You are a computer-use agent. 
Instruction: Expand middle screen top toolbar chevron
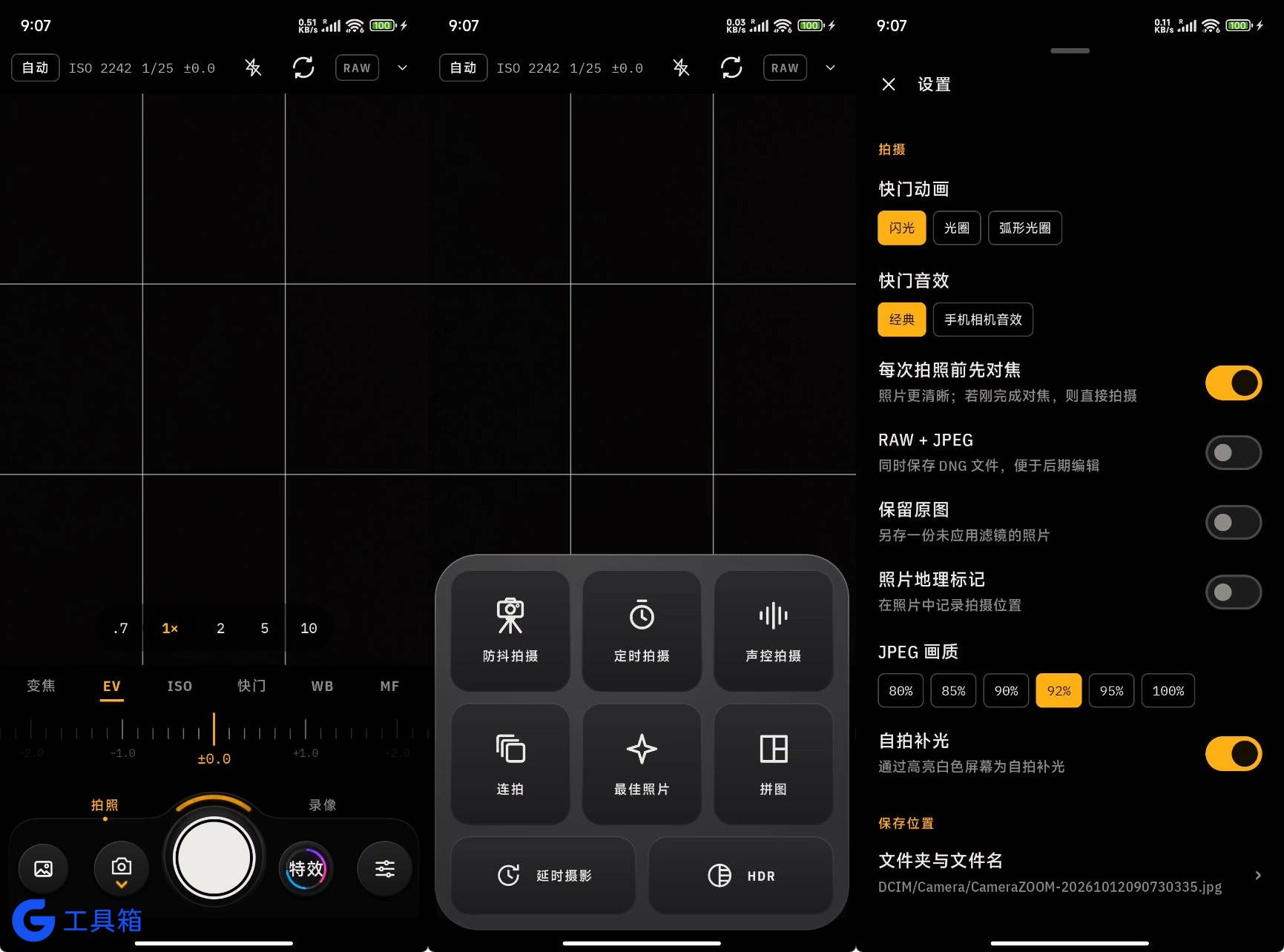tap(830, 68)
